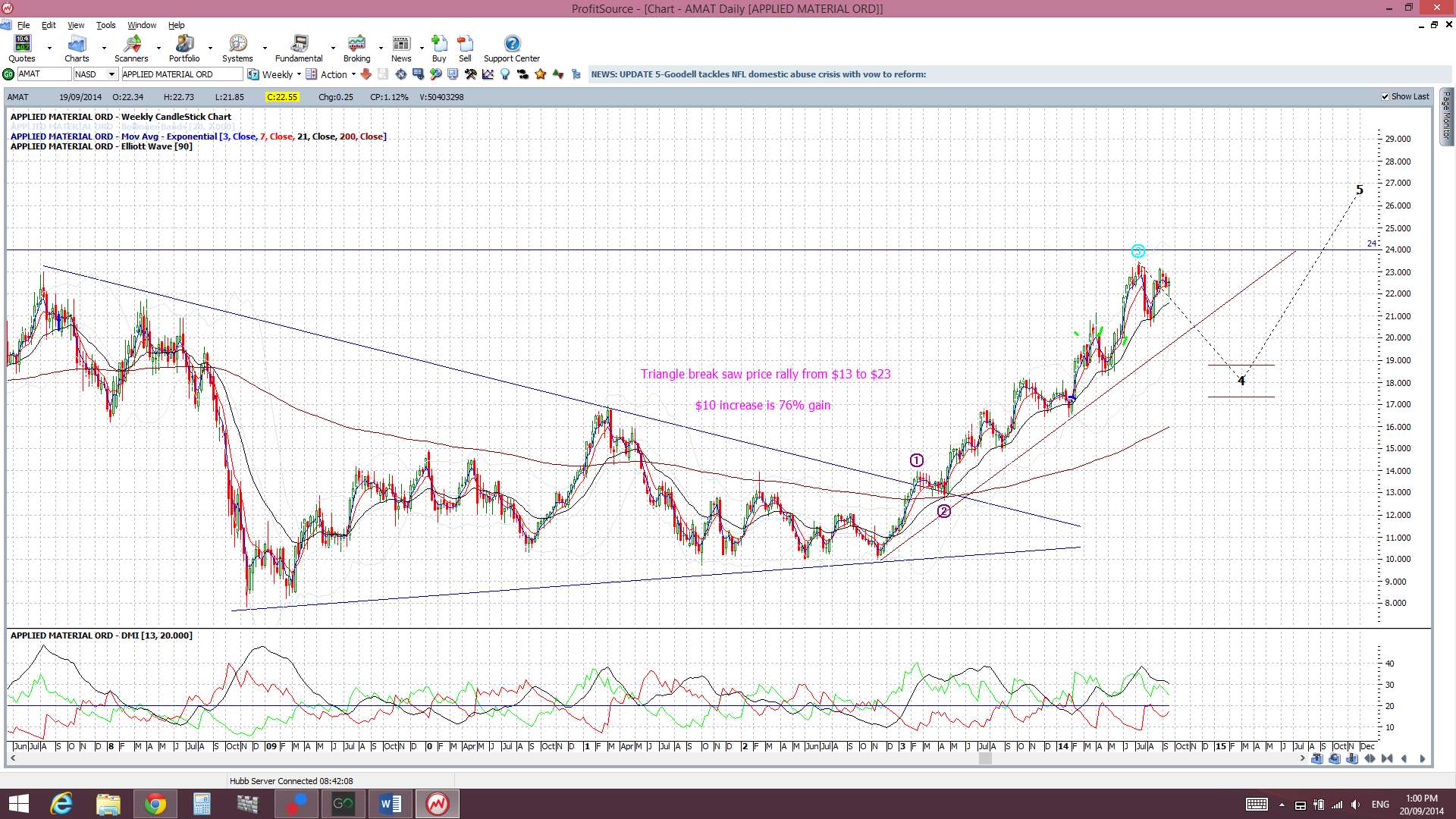This screenshot has width=1456, height=819.
Task: Click the Buy order icon
Action: [x=439, y=49]
